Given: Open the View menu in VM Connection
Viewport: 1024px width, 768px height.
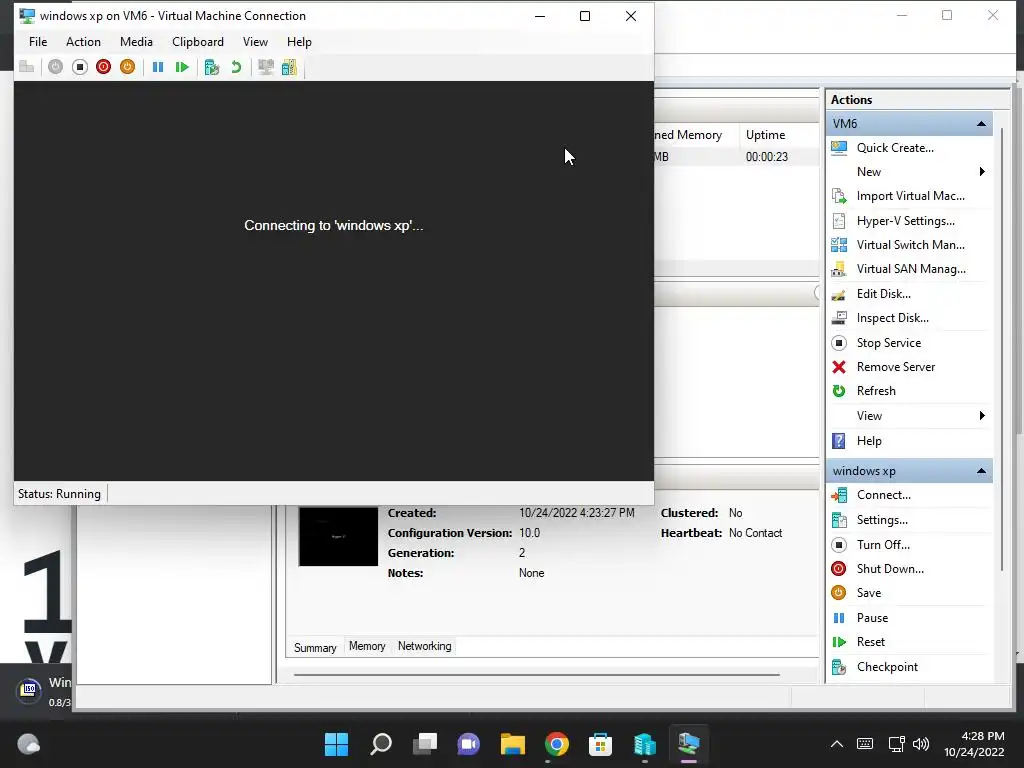Looking at the screenshot, I should click(x=255, y=42).
